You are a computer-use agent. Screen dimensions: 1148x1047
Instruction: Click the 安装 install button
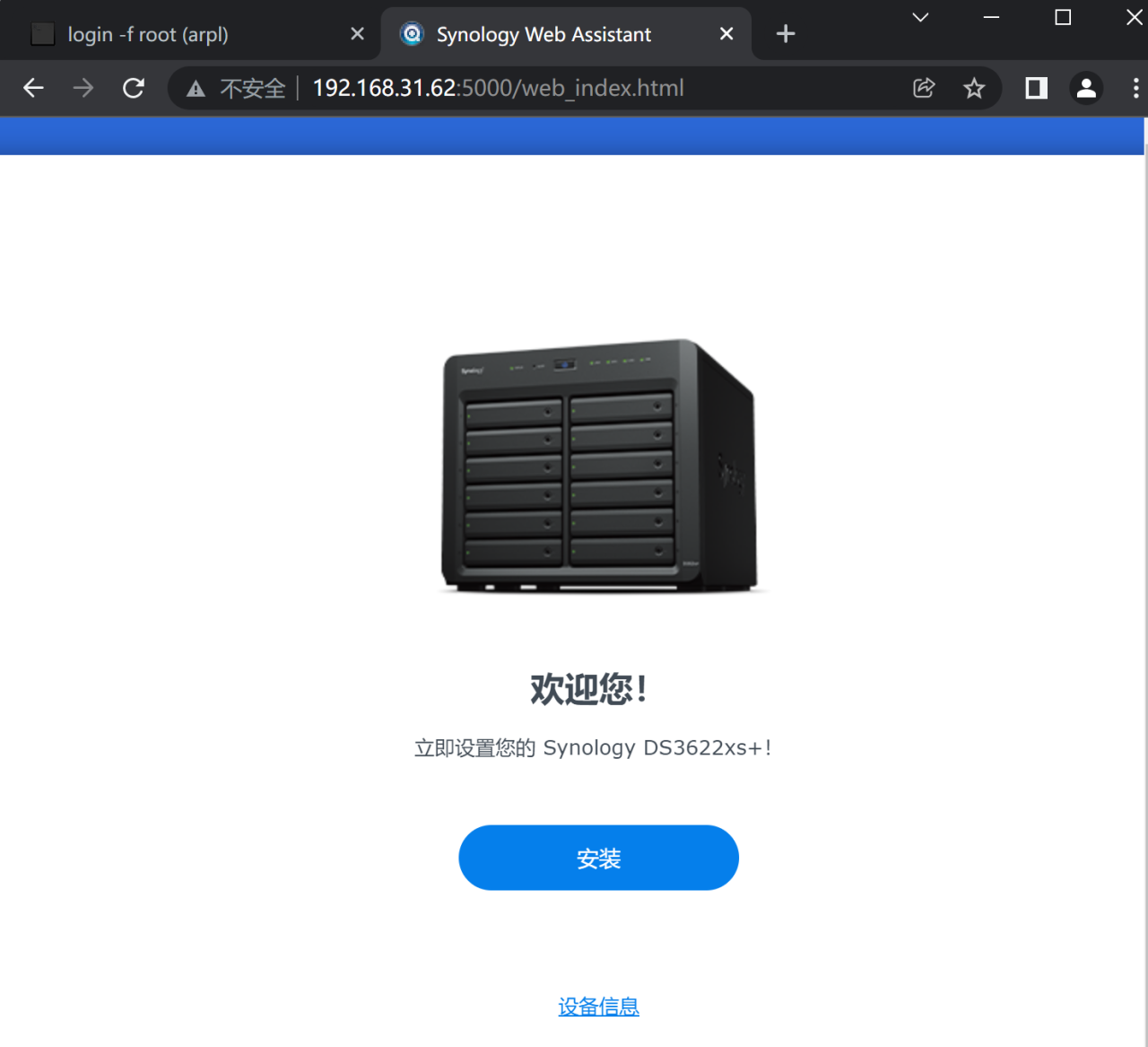pos(598,857)
